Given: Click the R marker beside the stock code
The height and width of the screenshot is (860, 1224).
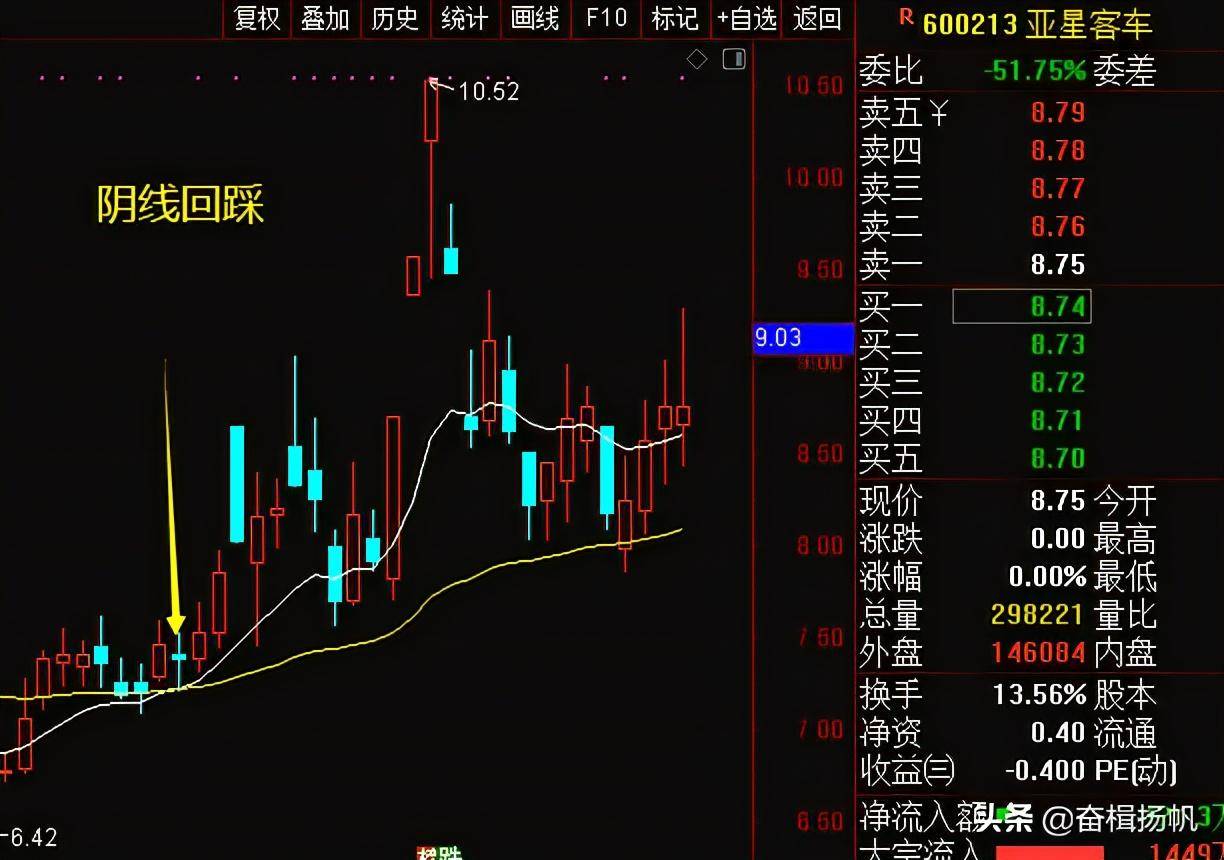Looking at the screenshot, I should [x=906, y=16].
